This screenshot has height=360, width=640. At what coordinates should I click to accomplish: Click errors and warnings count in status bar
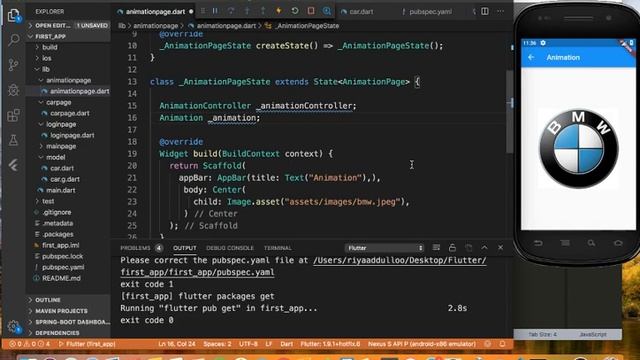tap(29, 344)
